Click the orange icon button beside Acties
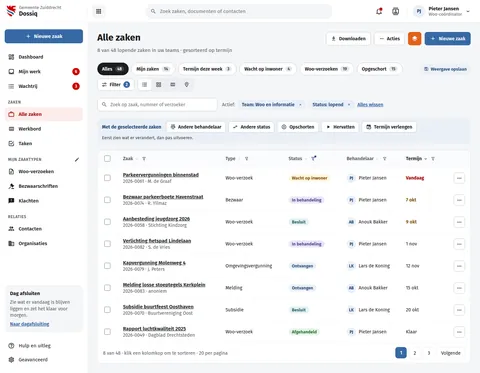The width and height of the screenshot is (480, 373). pos(414,39)
